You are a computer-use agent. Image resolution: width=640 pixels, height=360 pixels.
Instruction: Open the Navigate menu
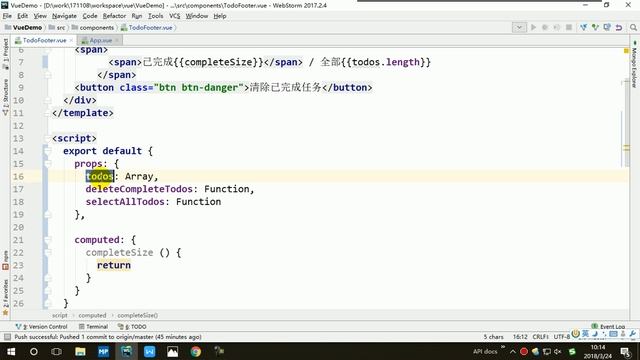pos(64,16)
